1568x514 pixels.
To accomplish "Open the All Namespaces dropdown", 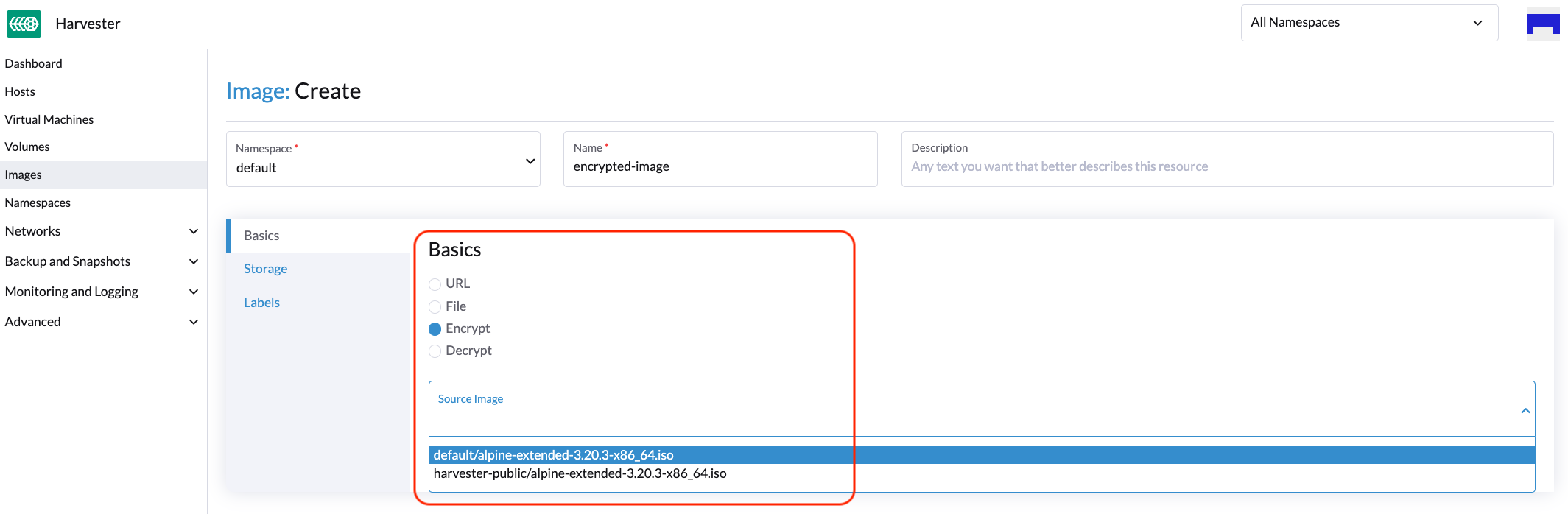I will click(1368, 23).
